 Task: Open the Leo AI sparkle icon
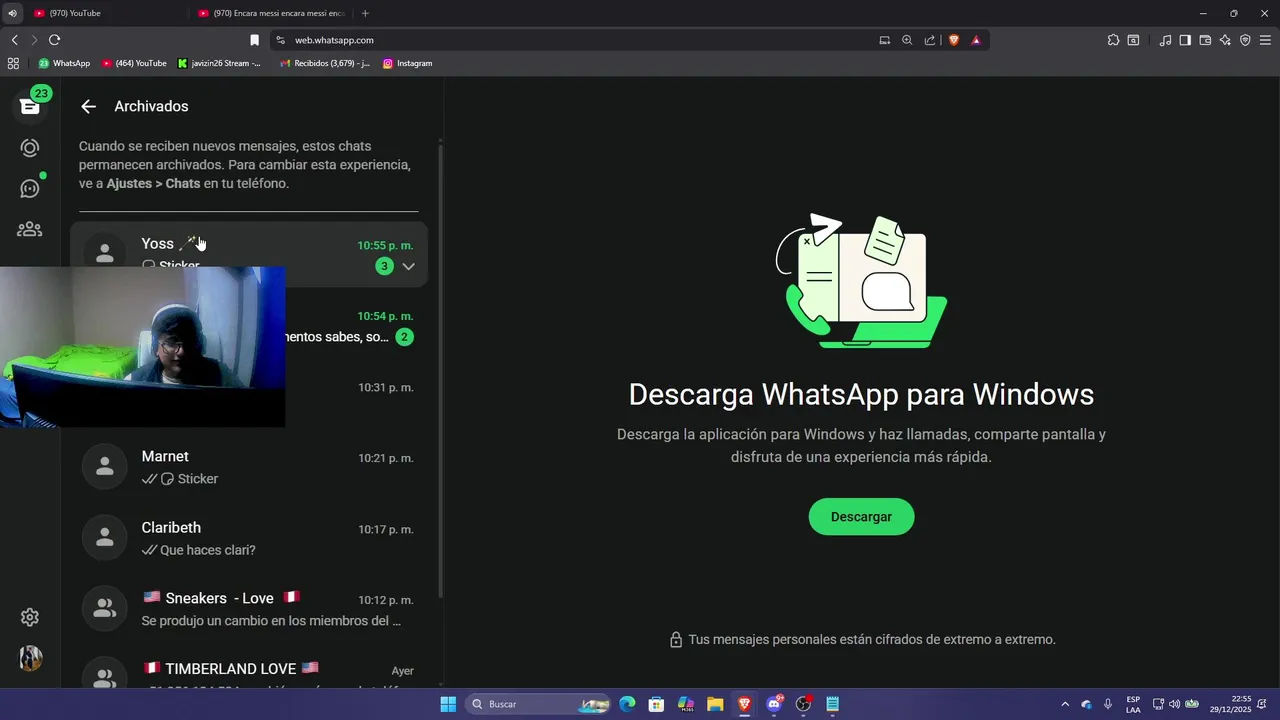click(x=1225, y=40)
